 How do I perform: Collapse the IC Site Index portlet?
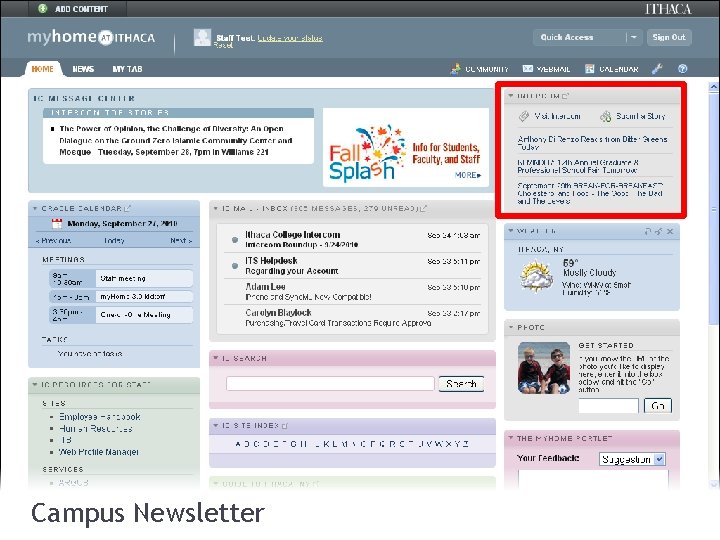216,426
